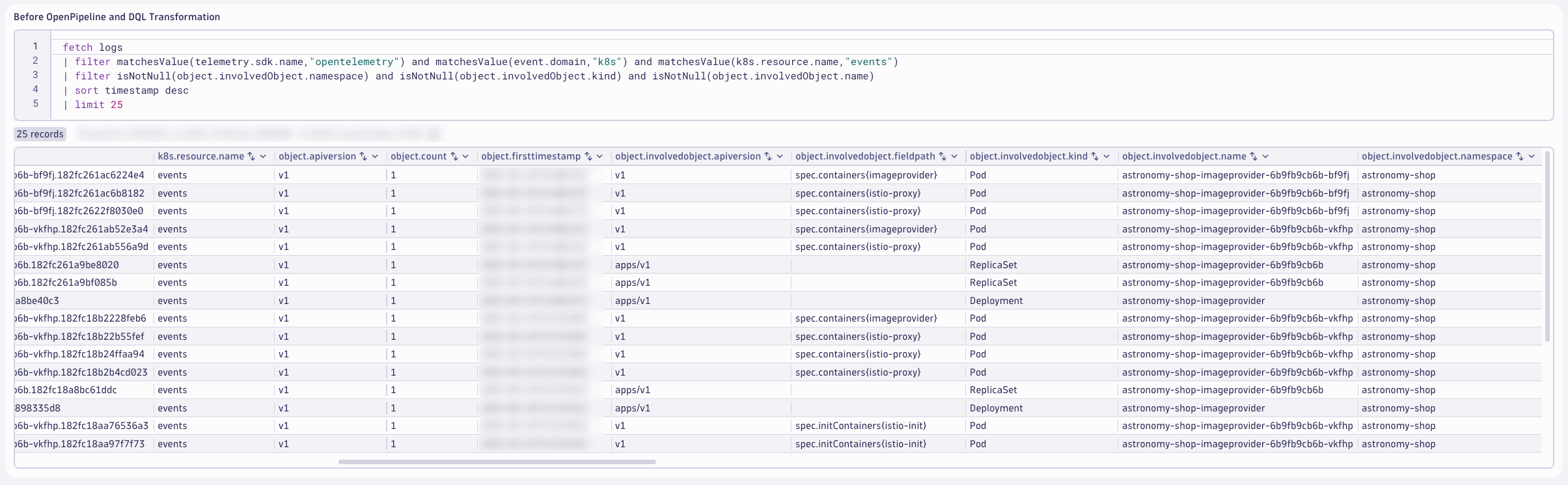Image resolution: width=1568 pixels, height=485 pixels.
Task: Select cell 'b6b-vkfhp.182fc261ab52e3a4'
Action: pos(81,229)
